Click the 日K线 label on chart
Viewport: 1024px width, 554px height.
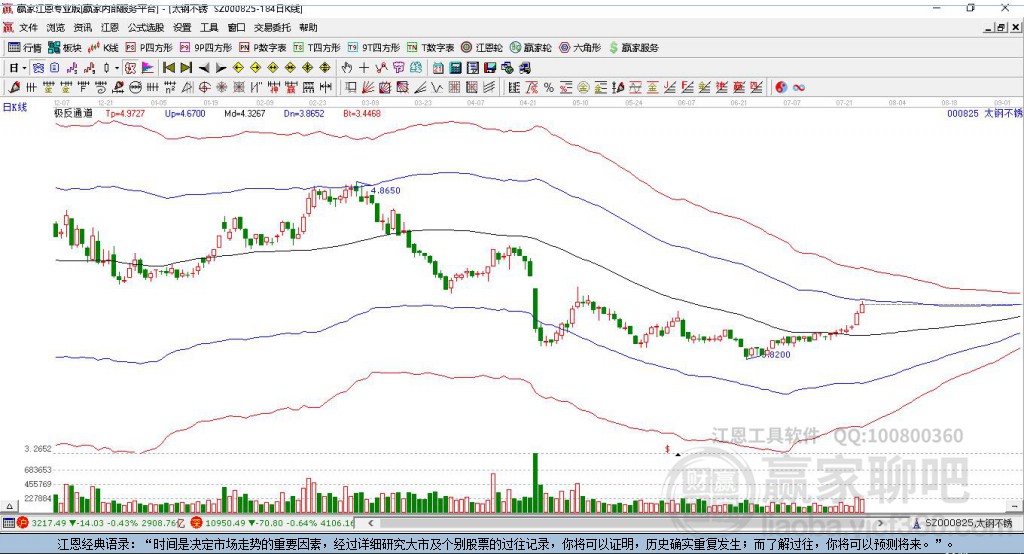tap(14, 106)
